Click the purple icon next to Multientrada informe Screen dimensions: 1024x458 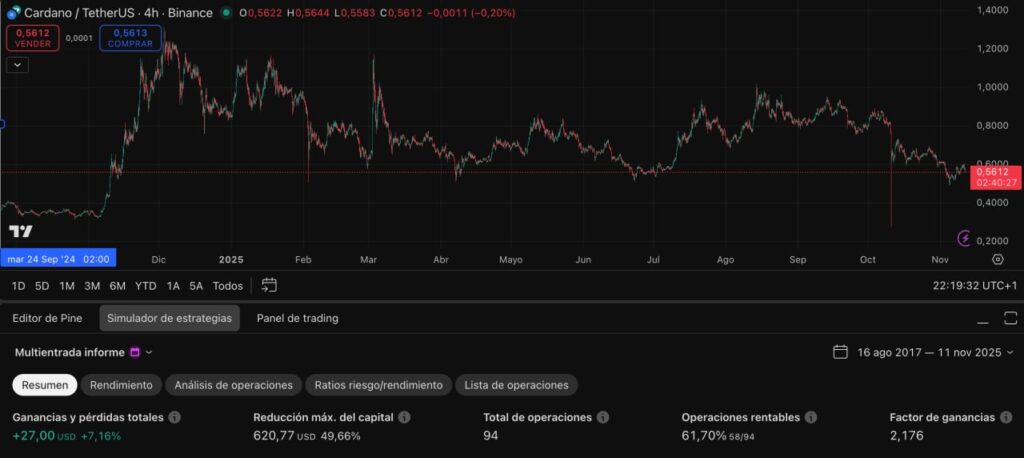pyautogui.click(x=135, y=352)
